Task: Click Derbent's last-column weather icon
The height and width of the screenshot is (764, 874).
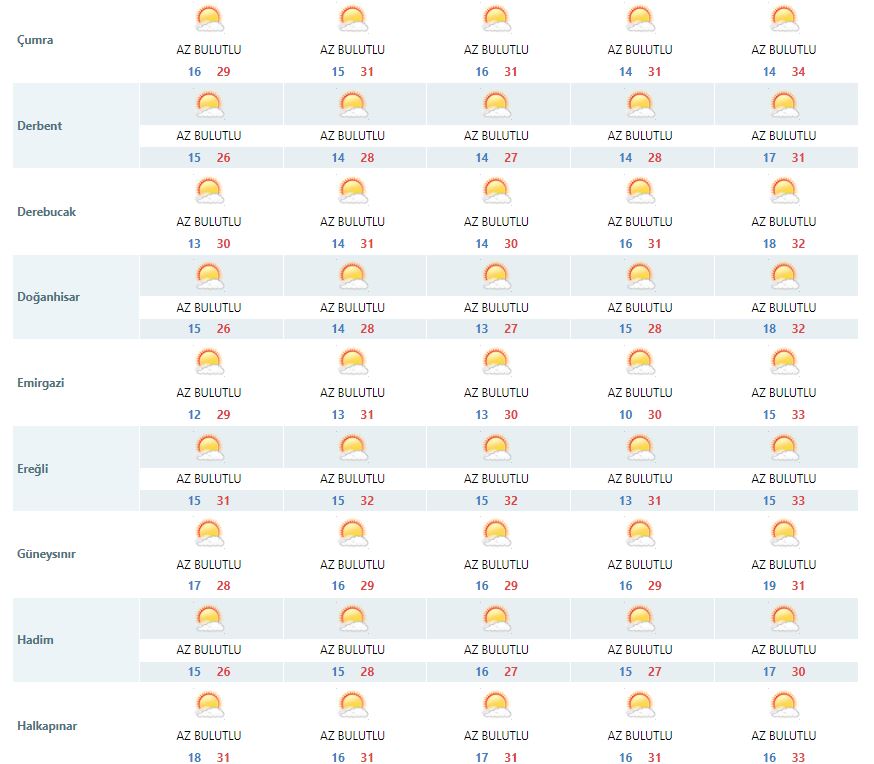Action: 785,105
